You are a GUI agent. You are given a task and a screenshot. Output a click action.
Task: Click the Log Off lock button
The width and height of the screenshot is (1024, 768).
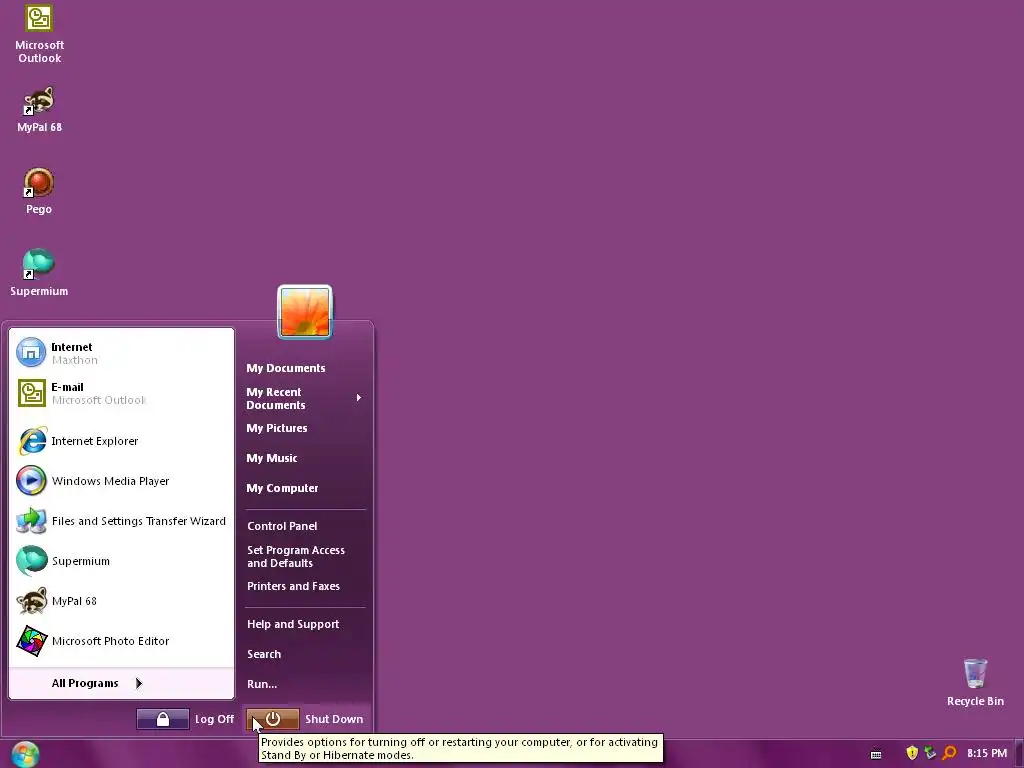pyautogui.click(x=163, y=719)
